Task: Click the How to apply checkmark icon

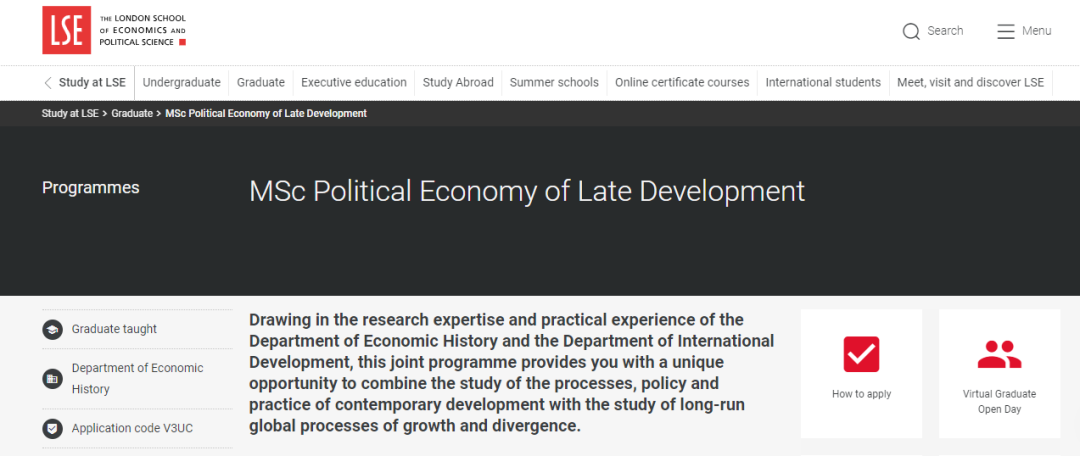Action: (x=861, y=353)
